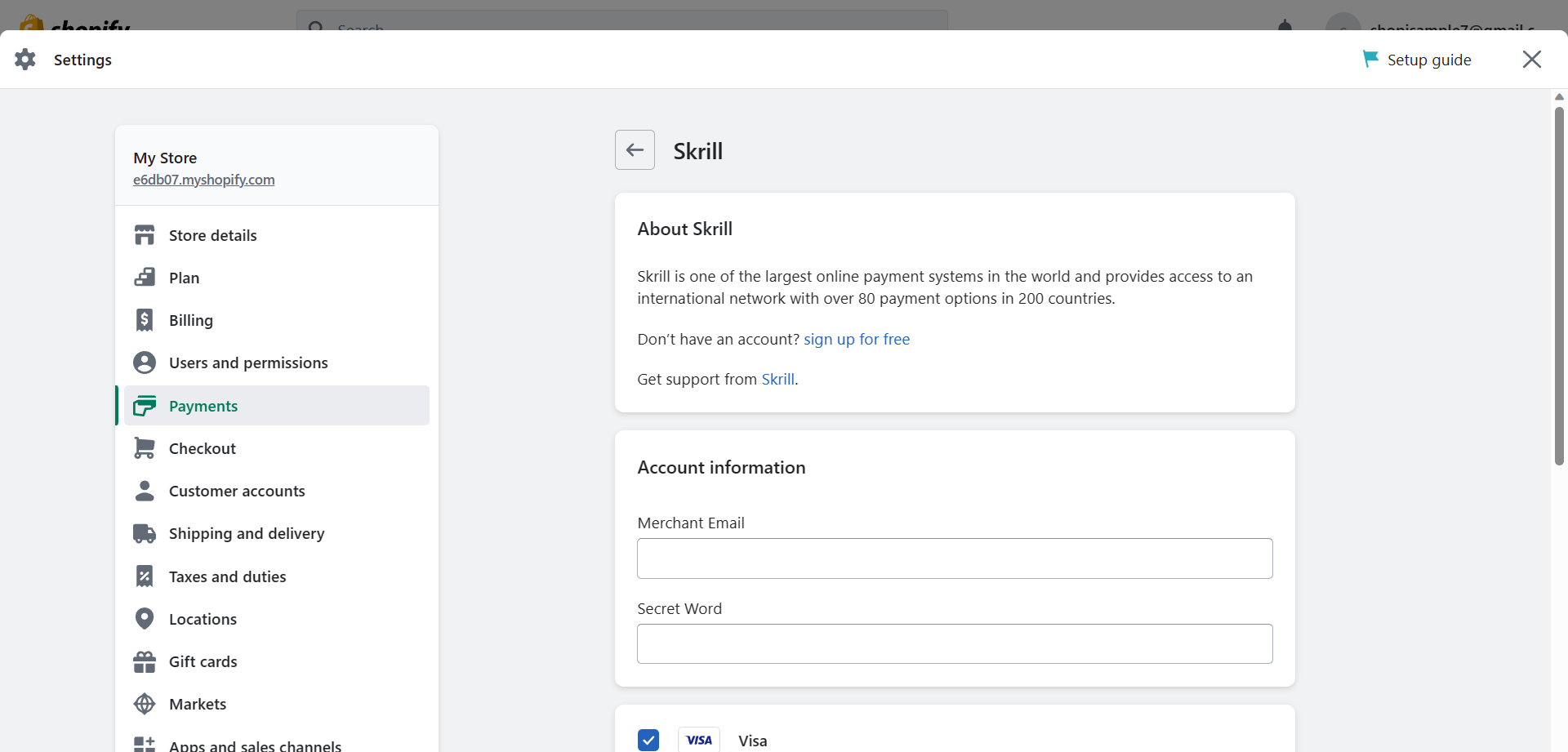
Task: Open Shipping and delivery settings
Action: (x=276, y=533)
